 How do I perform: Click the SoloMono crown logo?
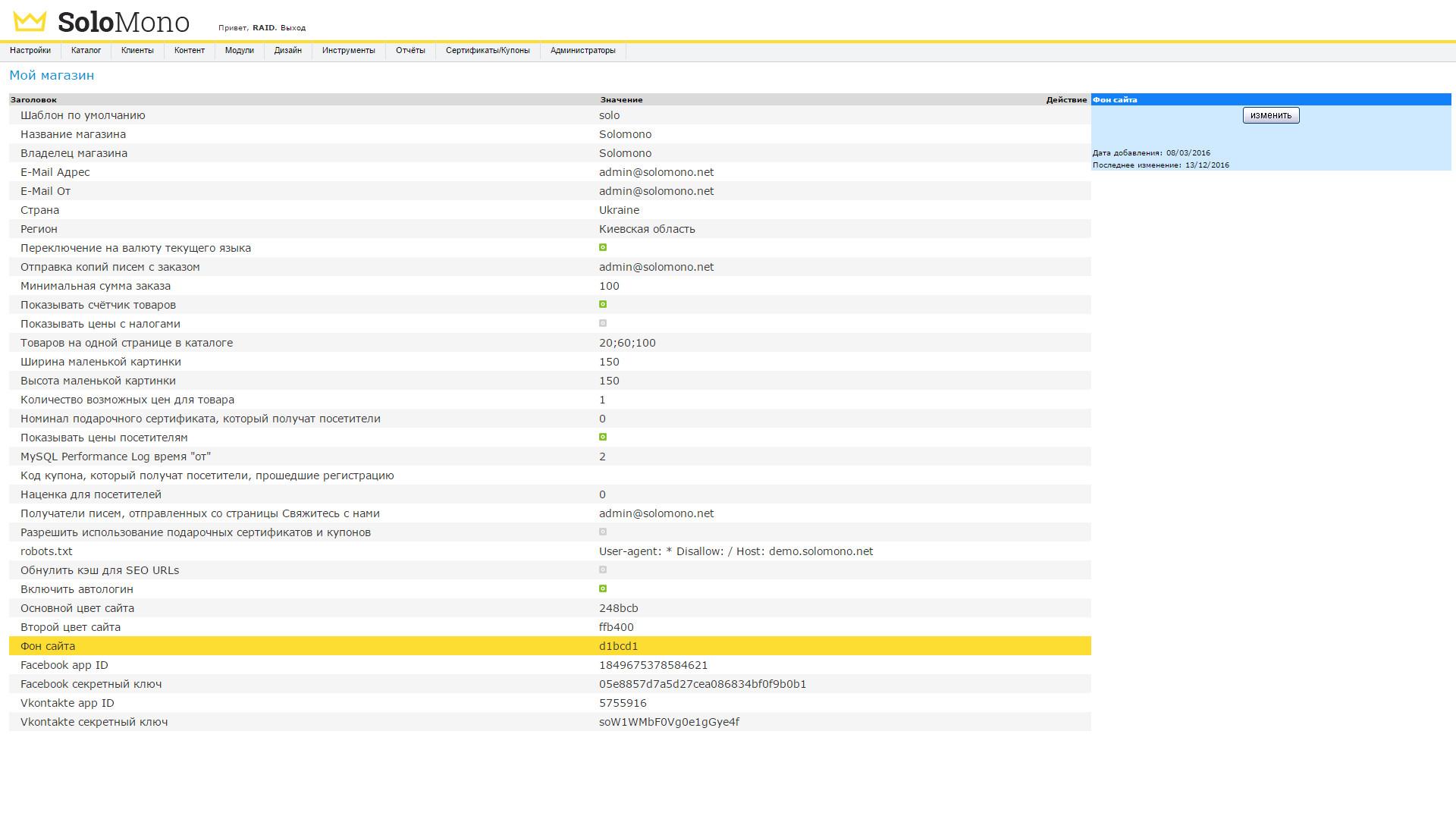[x=30, y=22]
